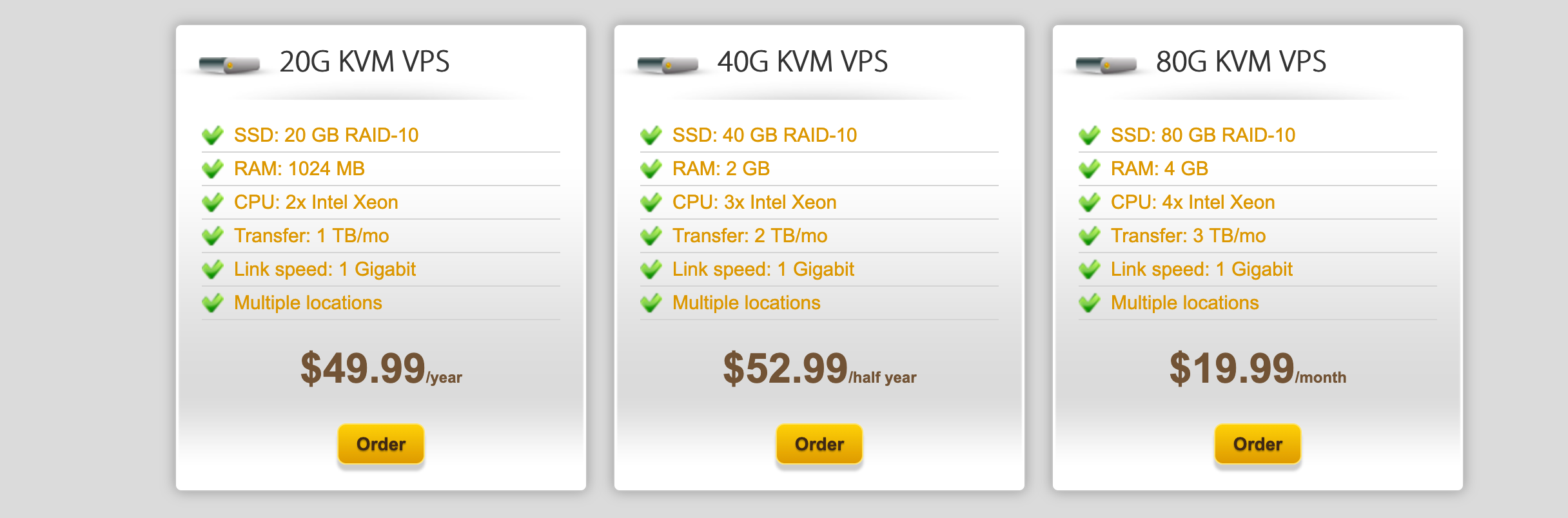Click the $49.99 per year price
This screenshot has height=518, width=1568.
(380, 369)
